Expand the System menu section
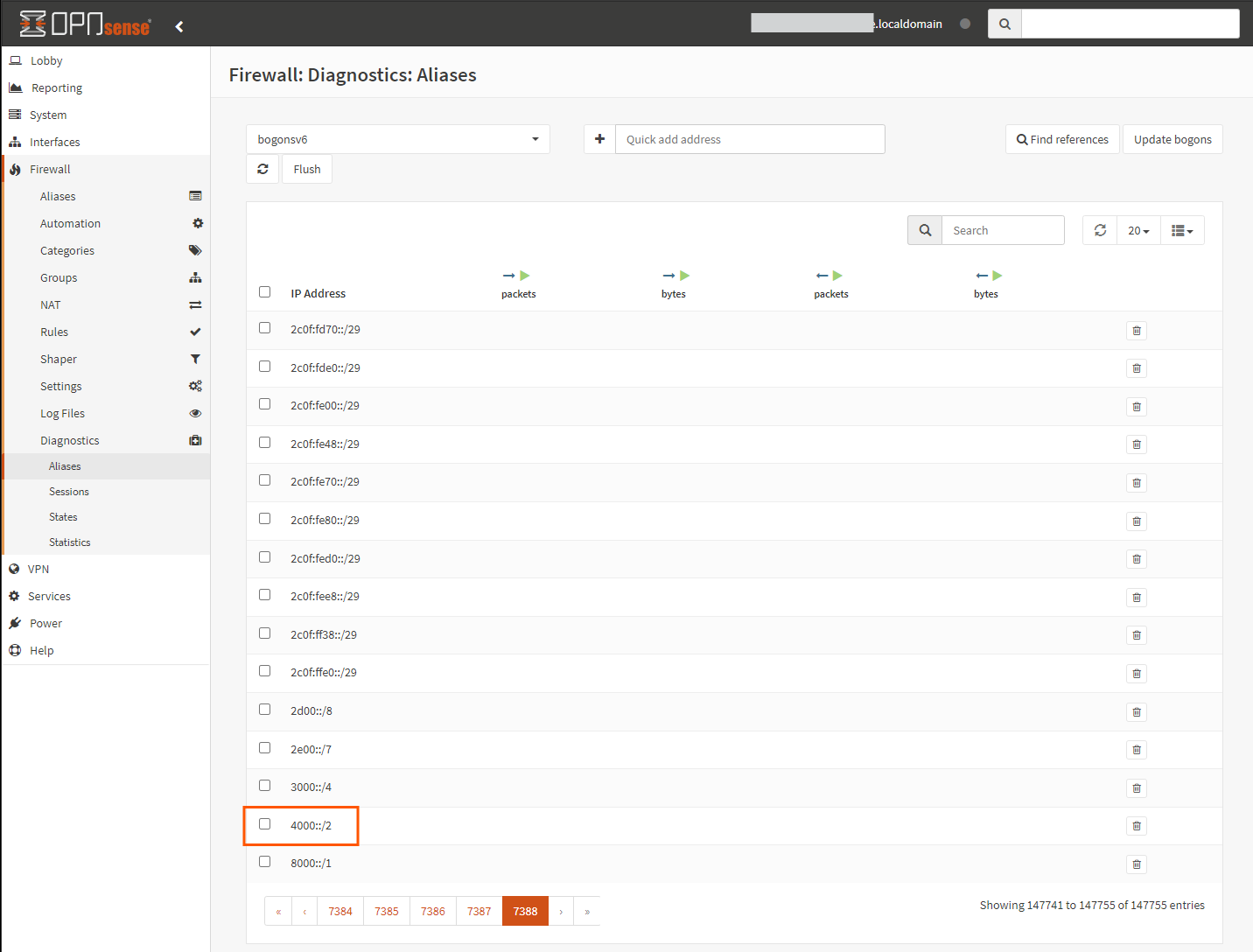The height and width of the screenshot is (952, 1253). (106, 115)
